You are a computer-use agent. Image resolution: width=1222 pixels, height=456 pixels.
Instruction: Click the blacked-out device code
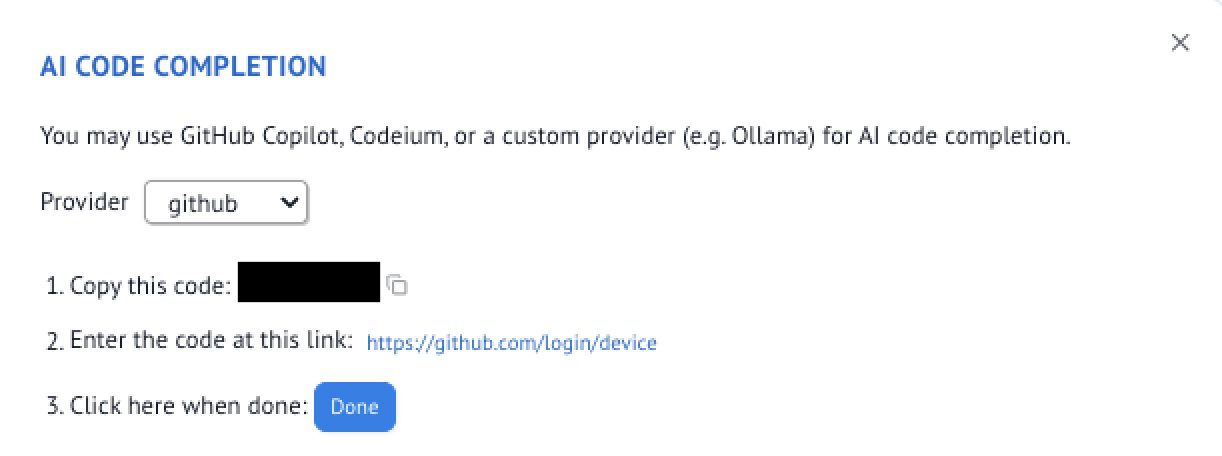coord(309,282)
